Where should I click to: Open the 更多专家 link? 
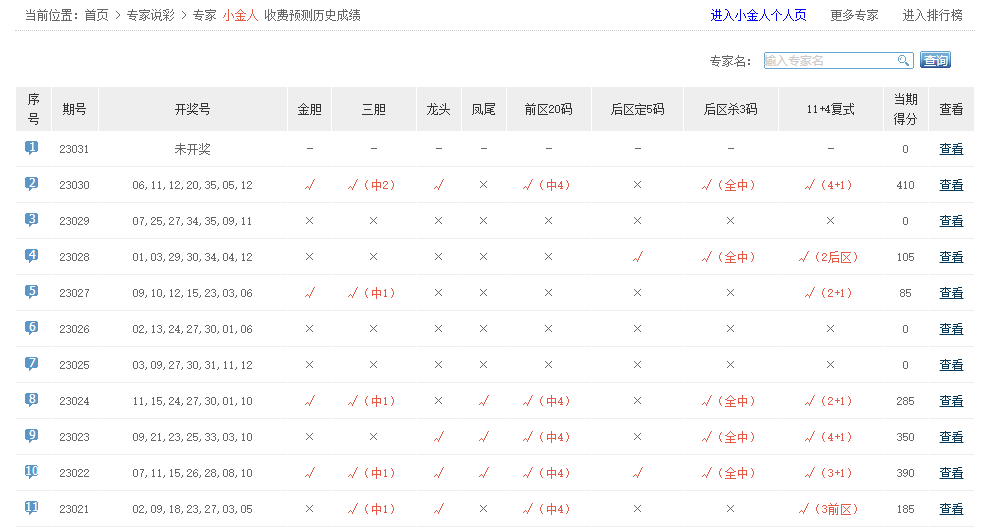(x=854, y=15)
